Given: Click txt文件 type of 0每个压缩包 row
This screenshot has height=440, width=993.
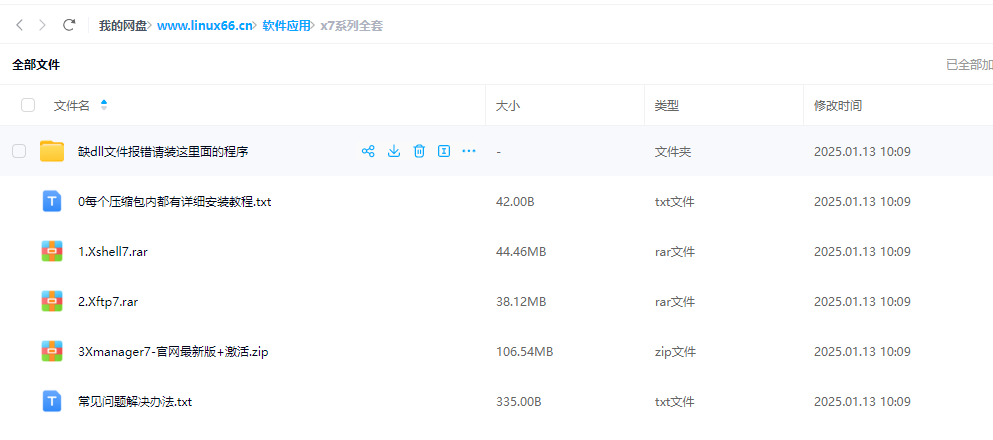Looking at the screenshot, I should [x=674, y=202].
